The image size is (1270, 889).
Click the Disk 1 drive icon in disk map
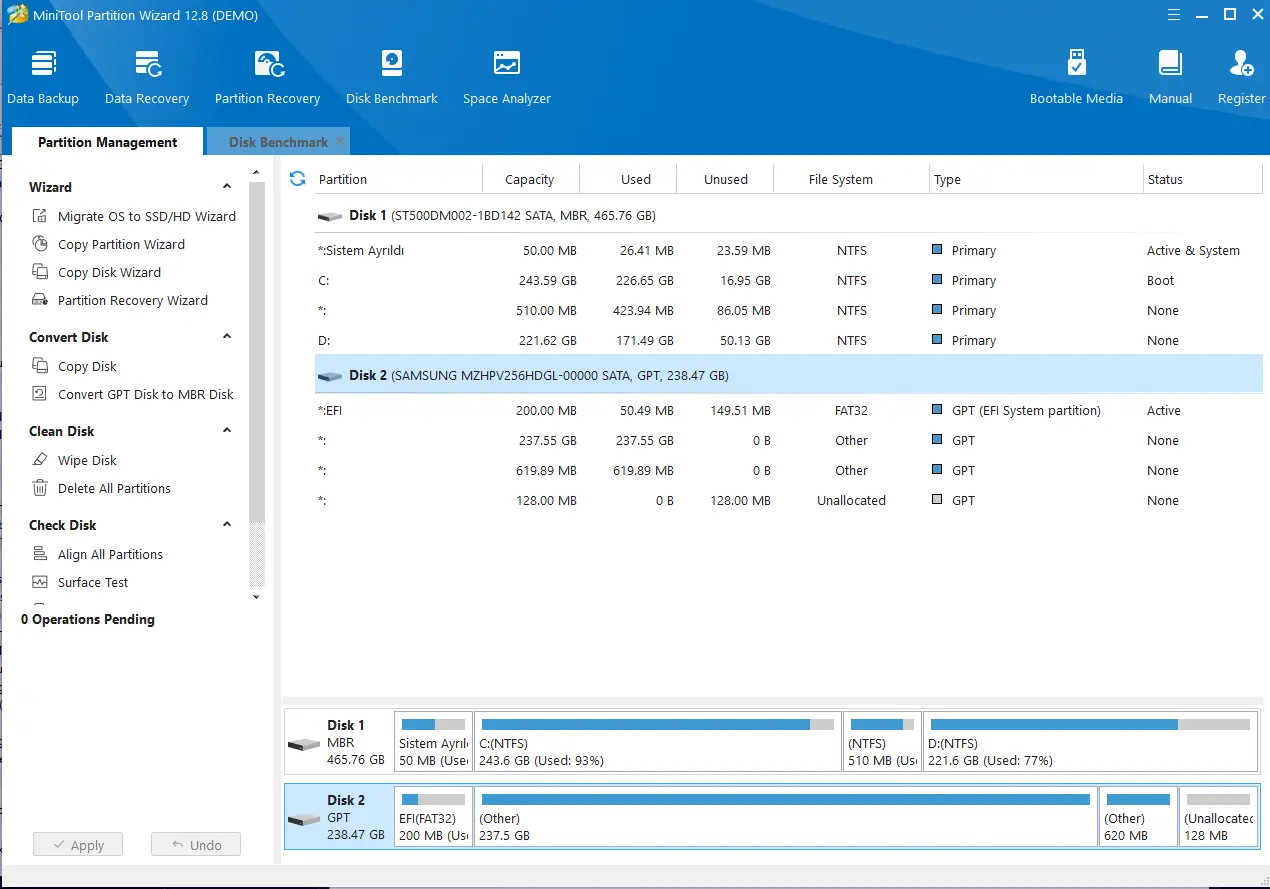[x=303, y=745]
